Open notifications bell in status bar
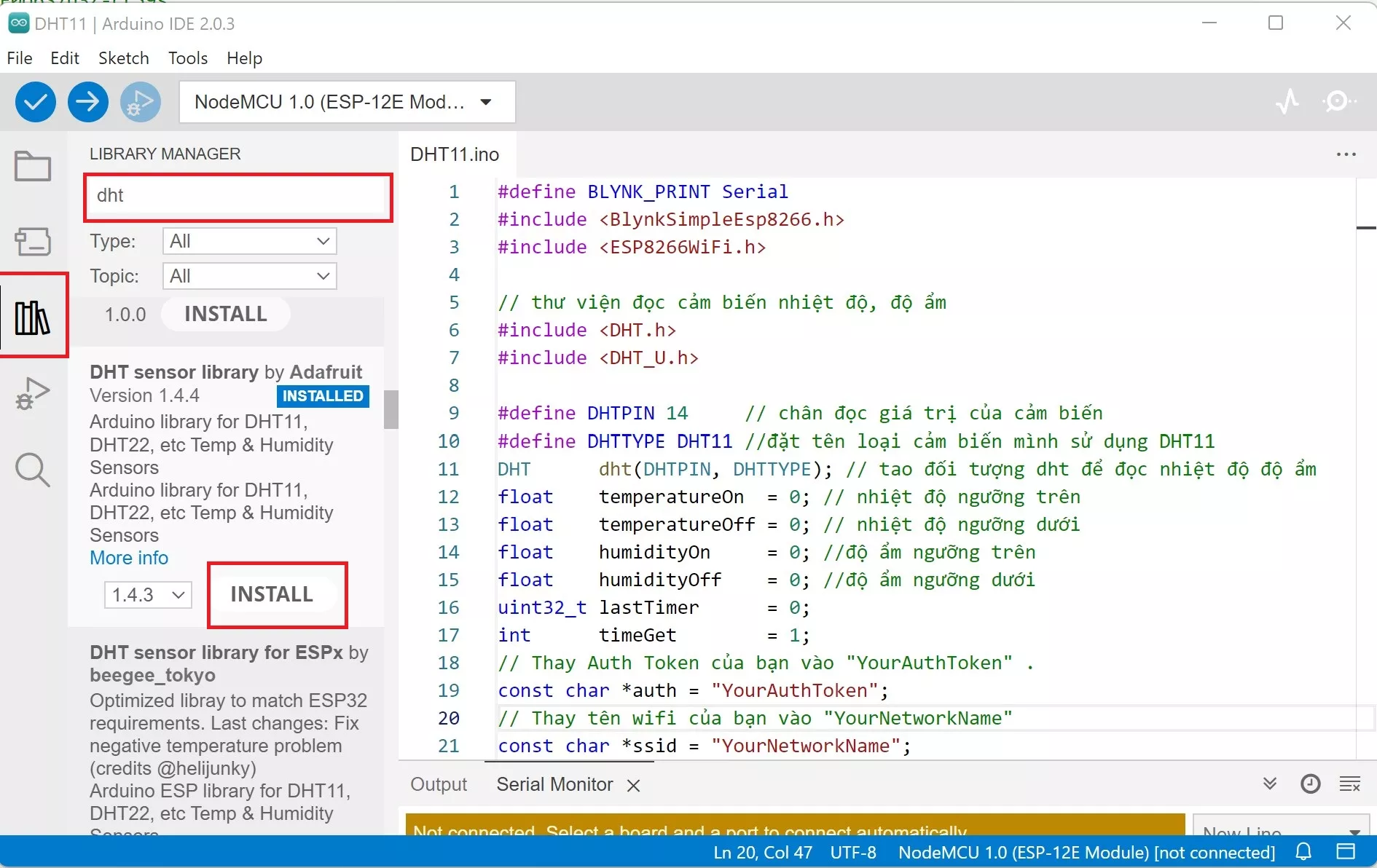Screen dimensions: 1377x868 pyautogui.click(x=1303, y=851)
